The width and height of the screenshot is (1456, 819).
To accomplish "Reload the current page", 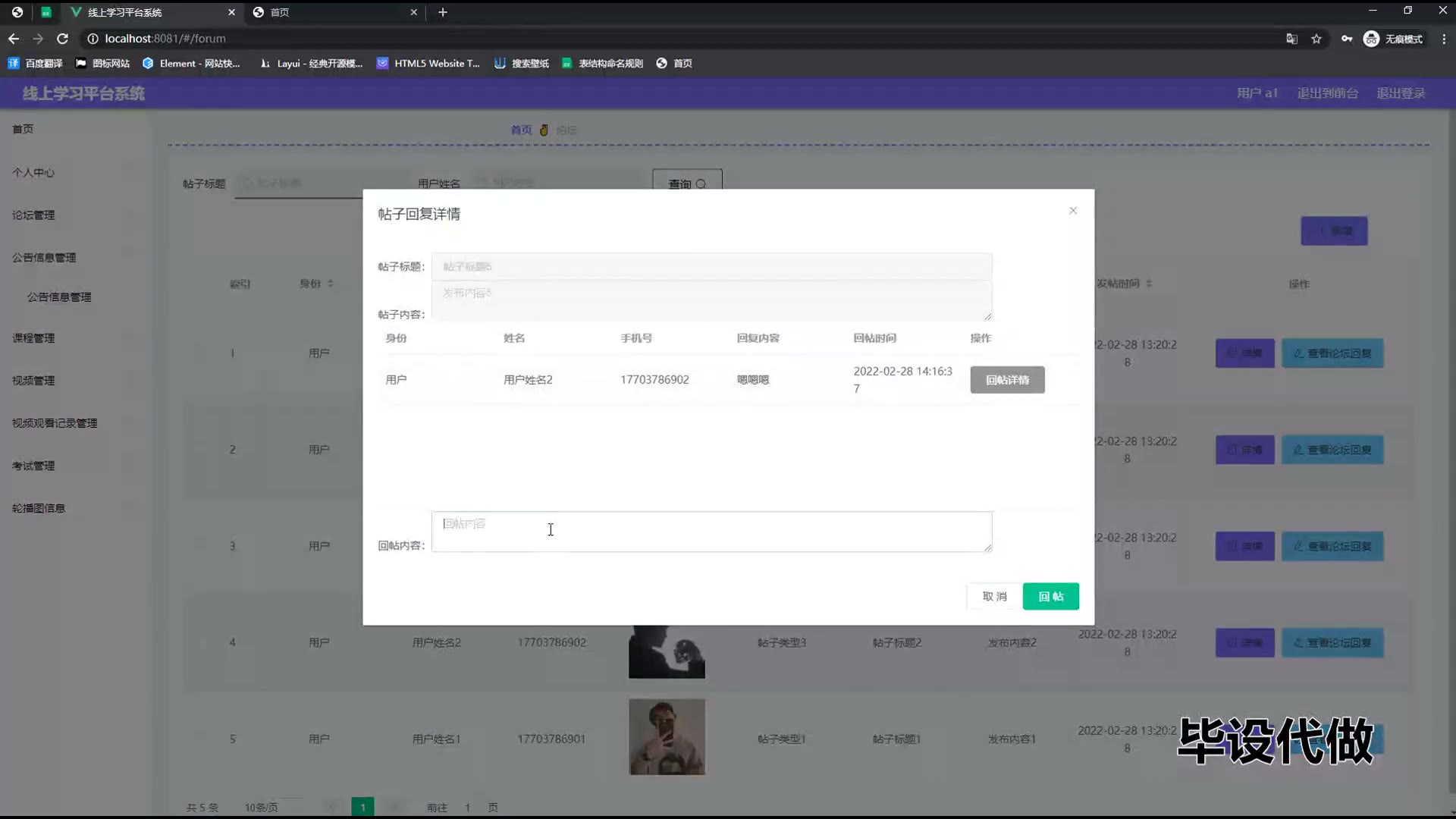I will click(x=63, y=39).
